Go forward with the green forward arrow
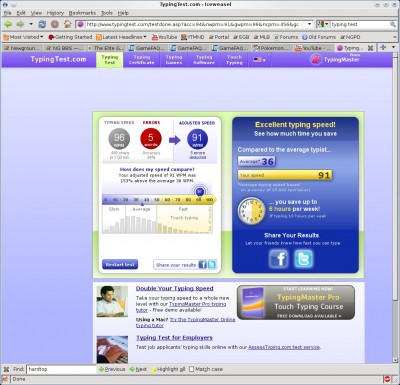This screenshot has width=400, height=385. pos(21,24)
